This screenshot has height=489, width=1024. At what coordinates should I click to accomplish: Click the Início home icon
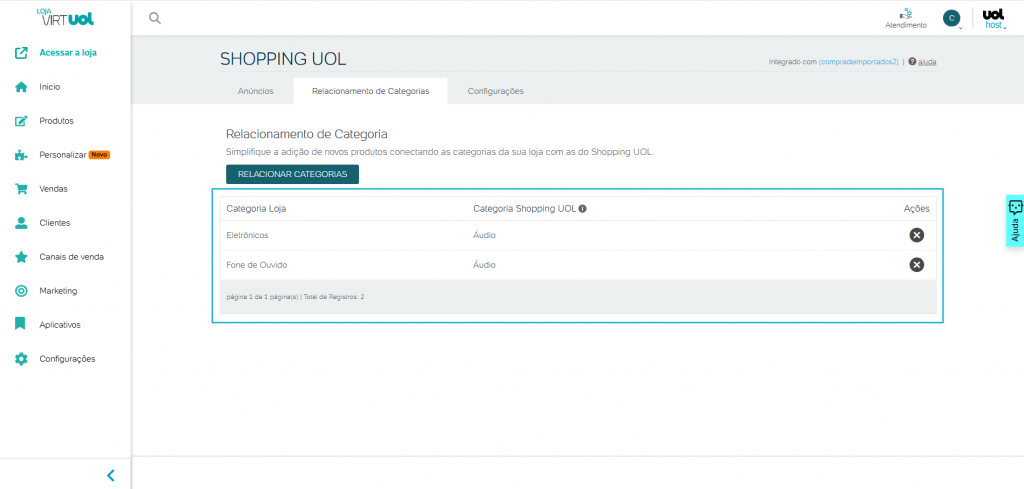[x=21, y=87]
